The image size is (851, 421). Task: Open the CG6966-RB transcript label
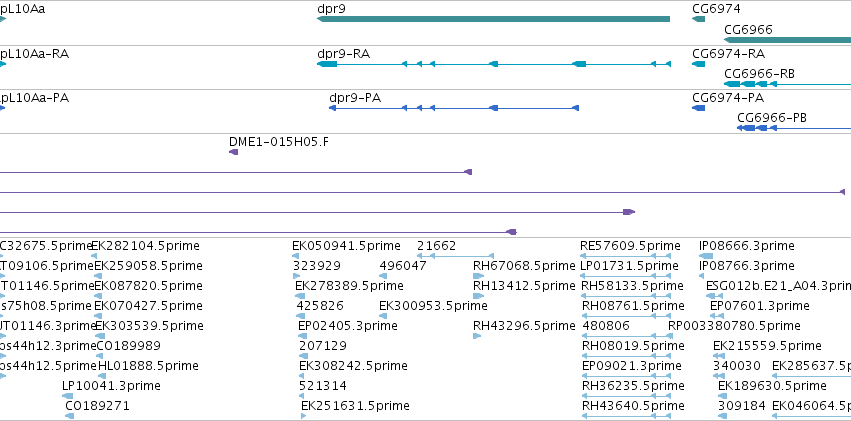click(x=759, y=74)
